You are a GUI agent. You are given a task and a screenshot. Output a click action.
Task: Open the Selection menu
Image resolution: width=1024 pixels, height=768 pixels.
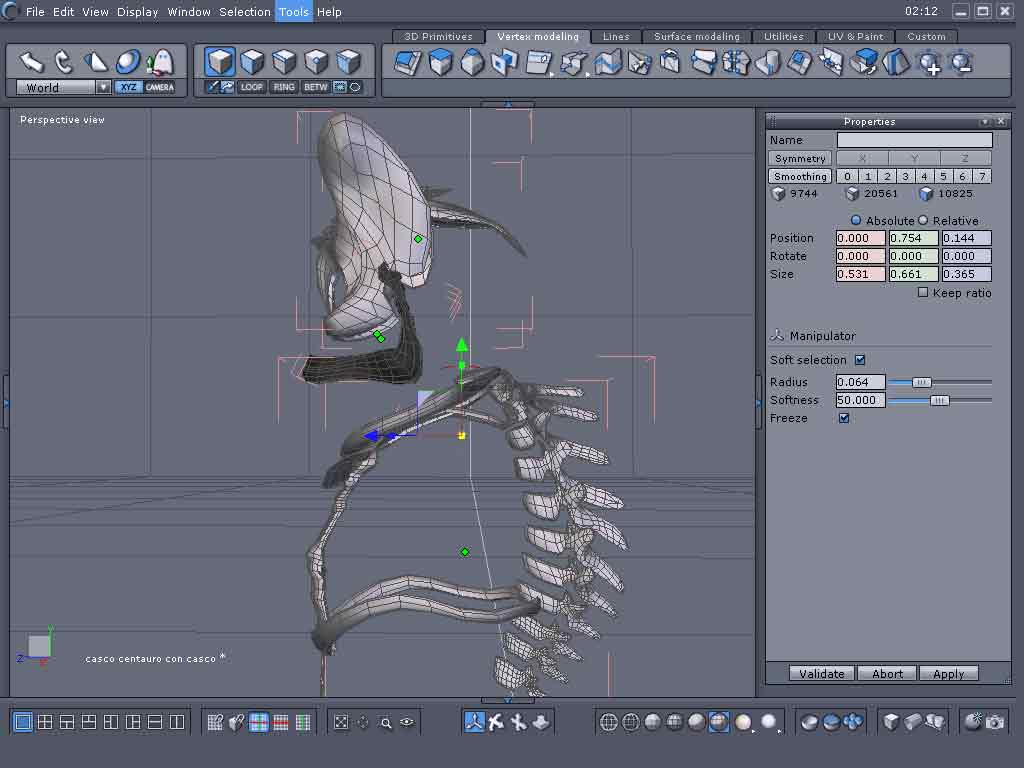pyautogui.click(x=245, y=12)
